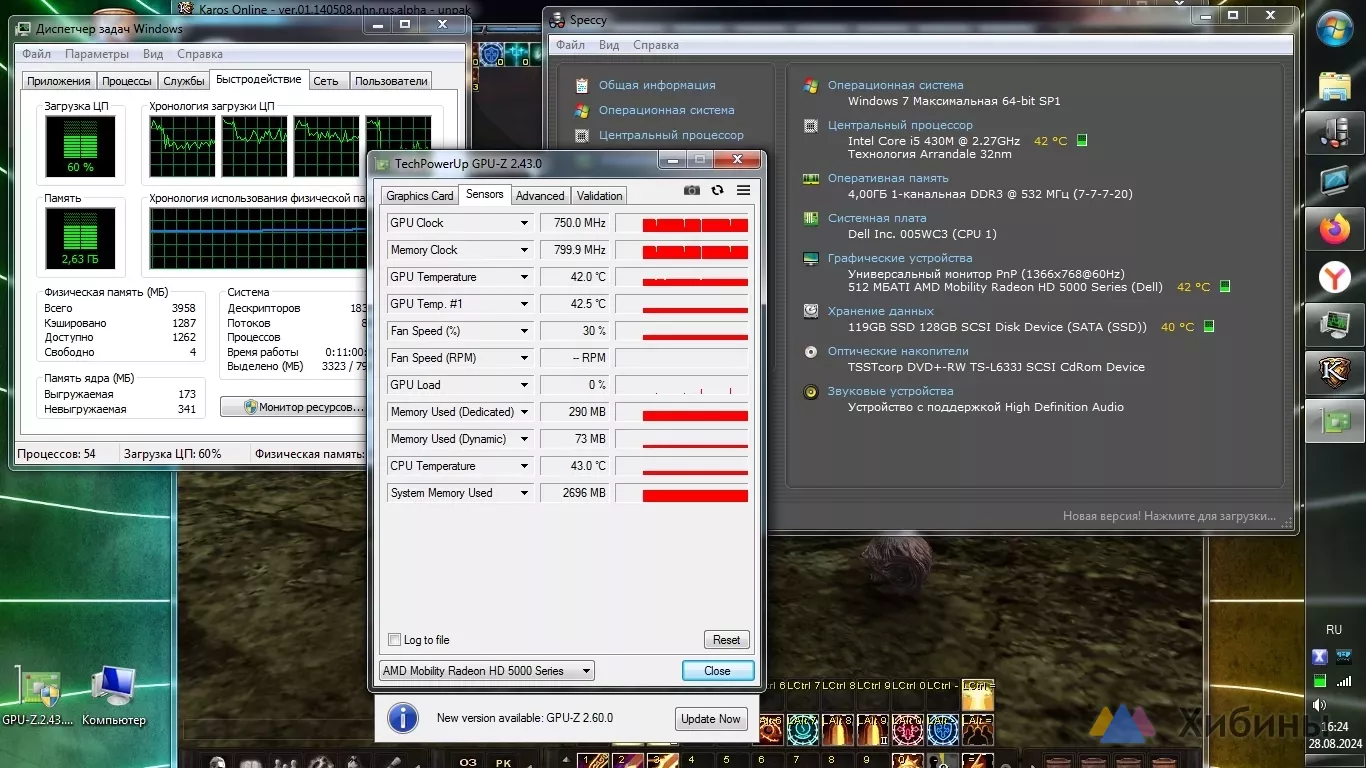The width and height of the screenshot is (1366, 768).
Task: Open the GPU Clock sensor dropdown
Action: click(524, 223)
